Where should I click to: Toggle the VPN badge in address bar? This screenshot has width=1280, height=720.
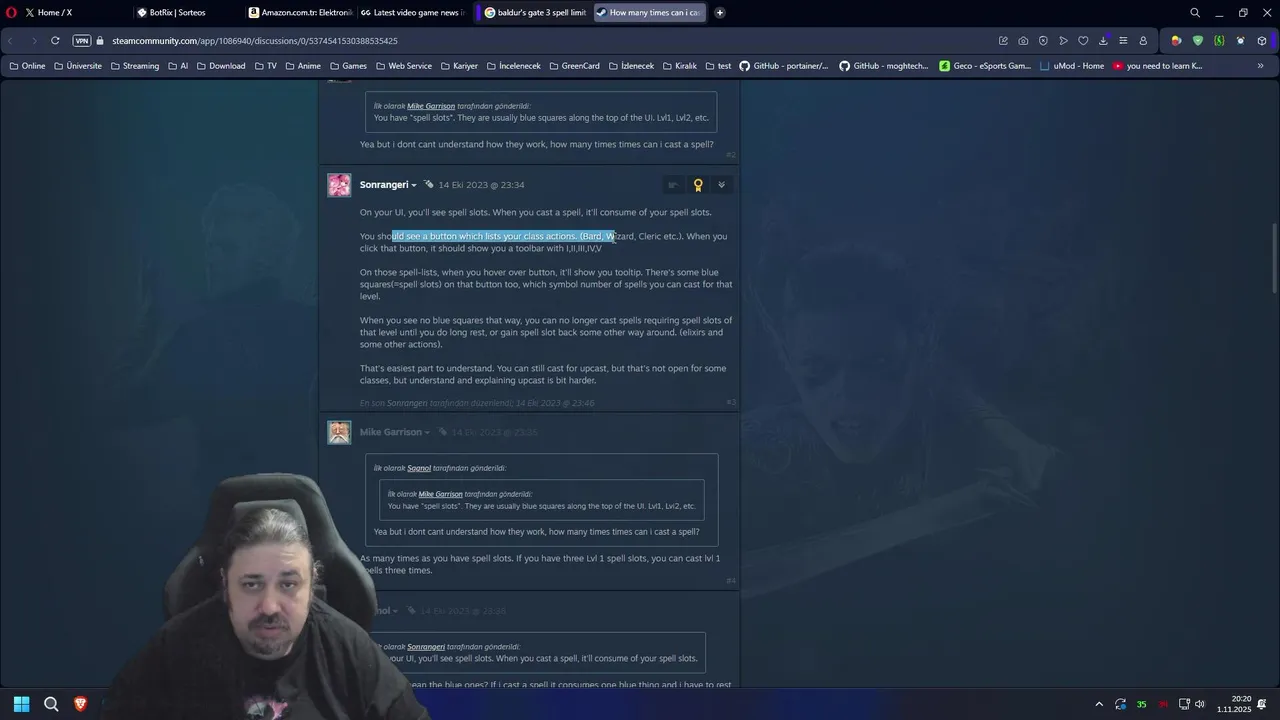coord(82,41)
